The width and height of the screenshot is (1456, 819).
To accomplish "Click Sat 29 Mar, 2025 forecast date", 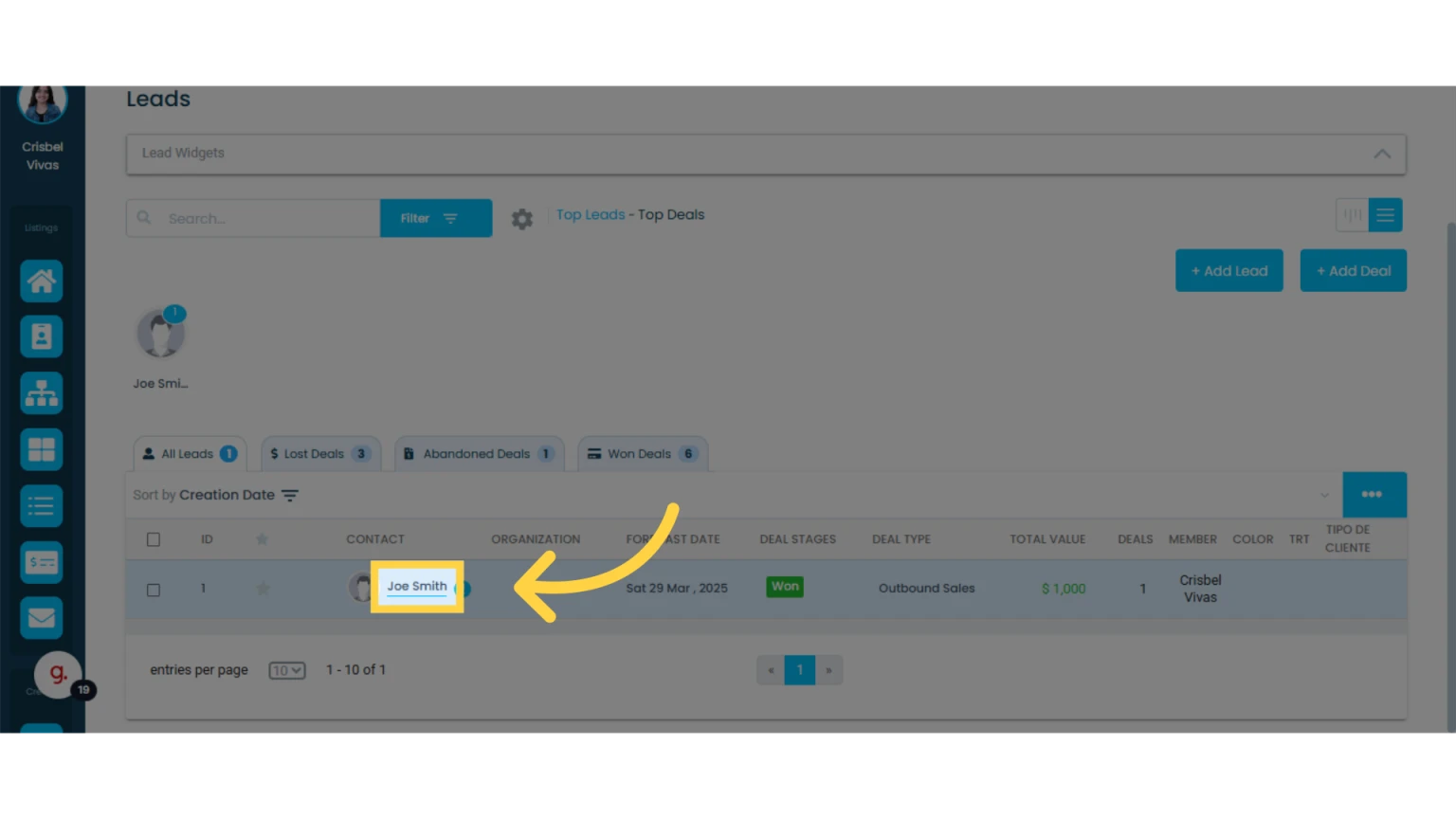I will point(677,589).
